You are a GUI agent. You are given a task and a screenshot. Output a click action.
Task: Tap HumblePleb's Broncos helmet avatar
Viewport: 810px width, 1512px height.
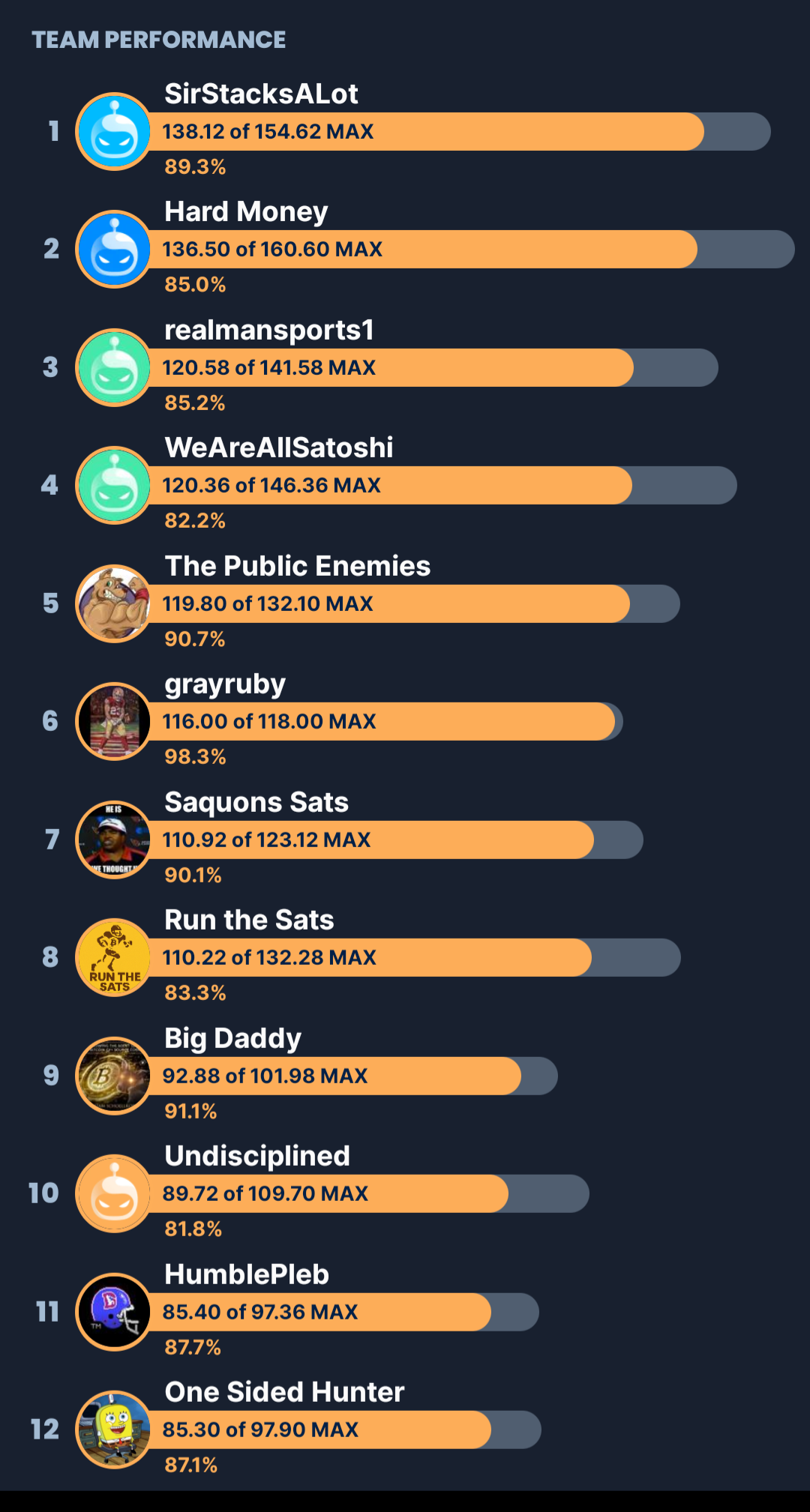pyautogui.click(x=114, y=1312)
